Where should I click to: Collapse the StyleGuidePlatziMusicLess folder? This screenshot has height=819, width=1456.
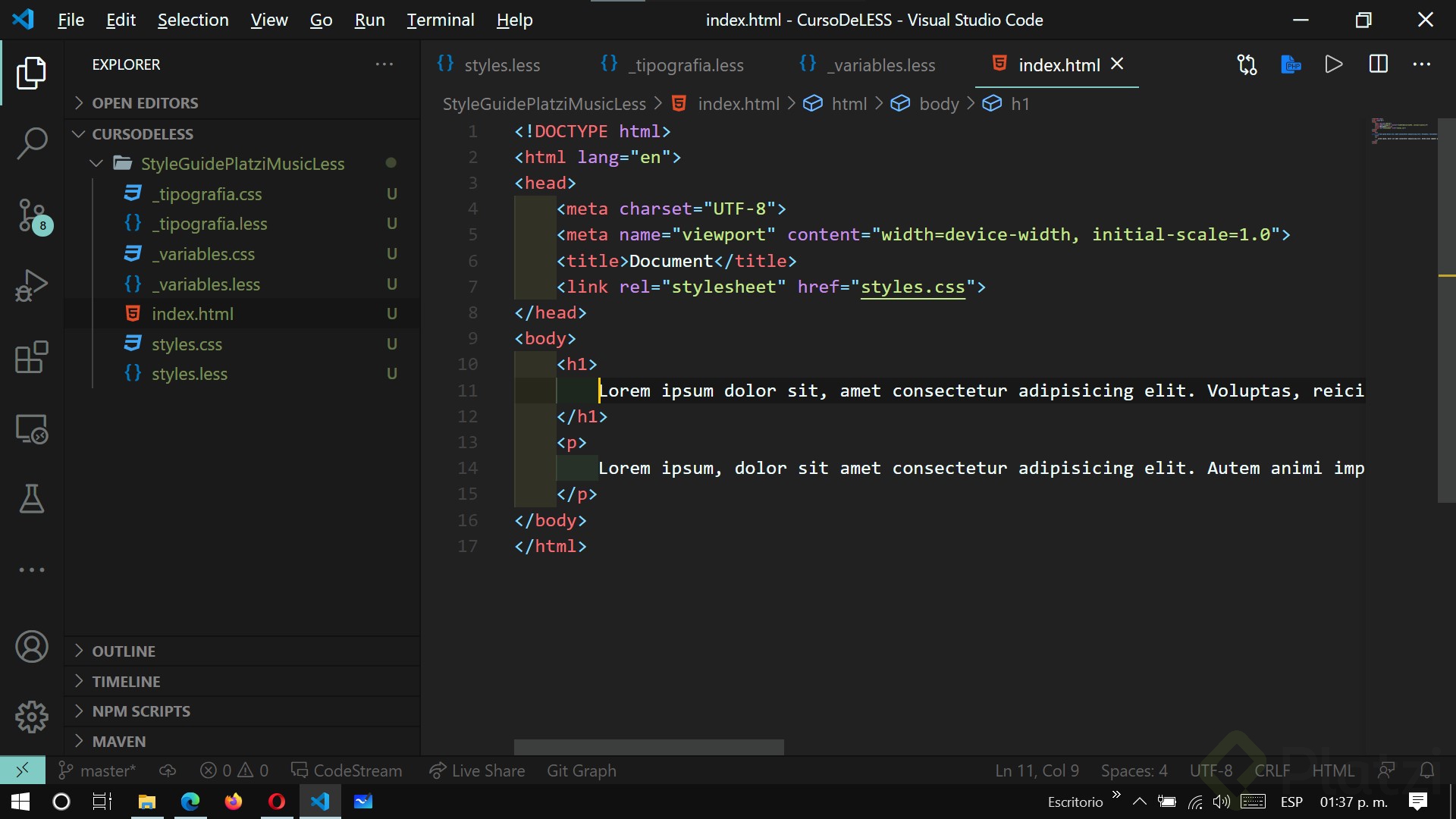[242, 163]
